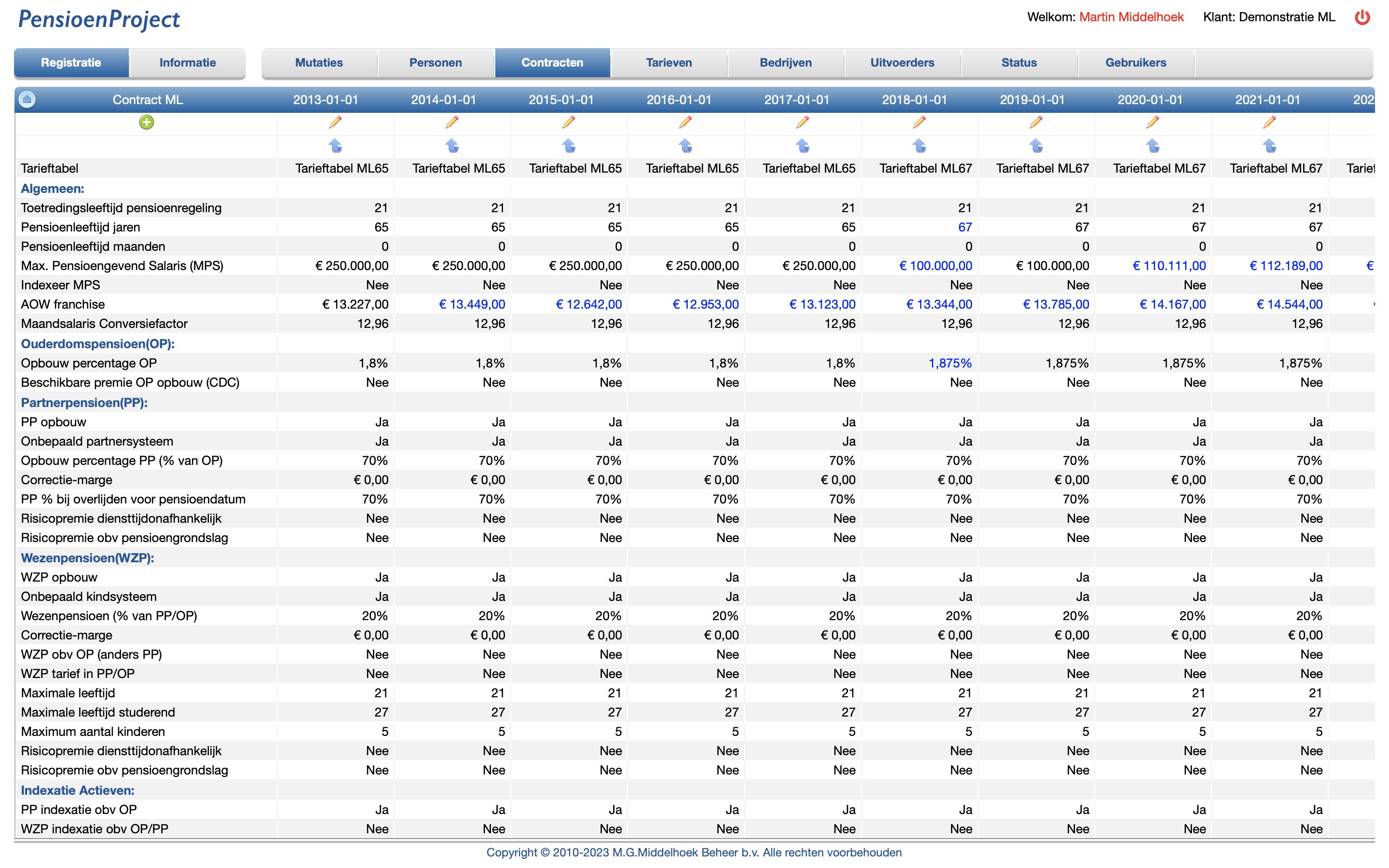This screenshot has width=1389, height=868.
Task: Click the blue arrow icon under 2020-01-01
Action: tap(1153, 146)
